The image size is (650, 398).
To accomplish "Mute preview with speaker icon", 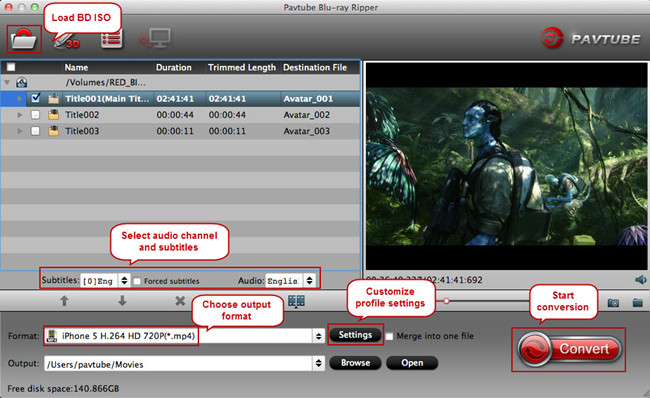I will pos(640,280).
